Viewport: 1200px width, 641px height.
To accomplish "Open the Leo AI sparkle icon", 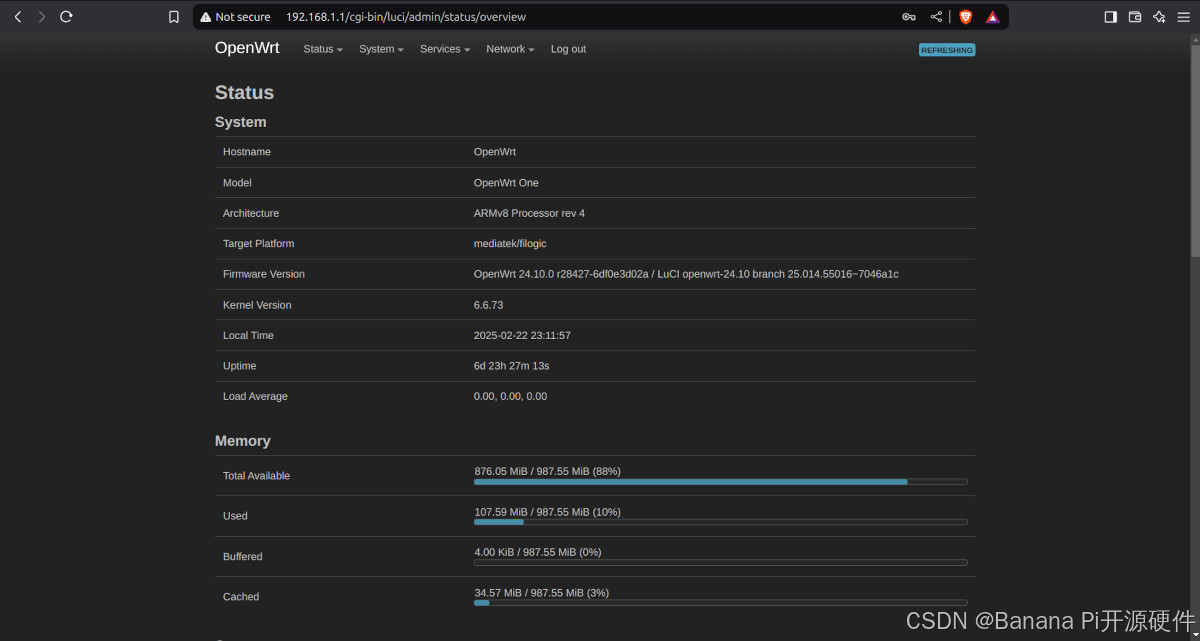I will tap(1159, 17).
